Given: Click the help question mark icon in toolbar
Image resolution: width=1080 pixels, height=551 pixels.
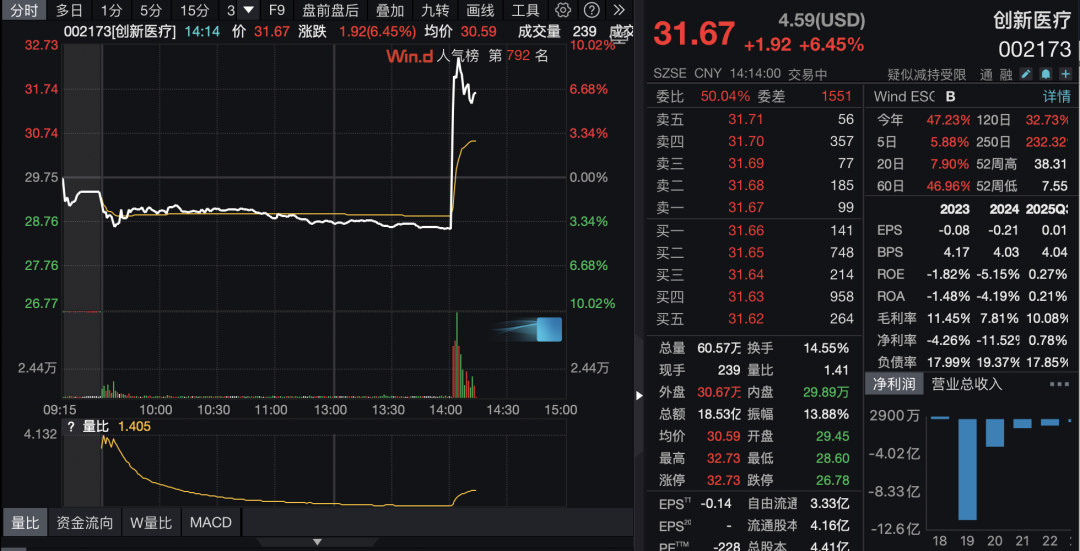Looking at the screenshot, I should (591, 10).
